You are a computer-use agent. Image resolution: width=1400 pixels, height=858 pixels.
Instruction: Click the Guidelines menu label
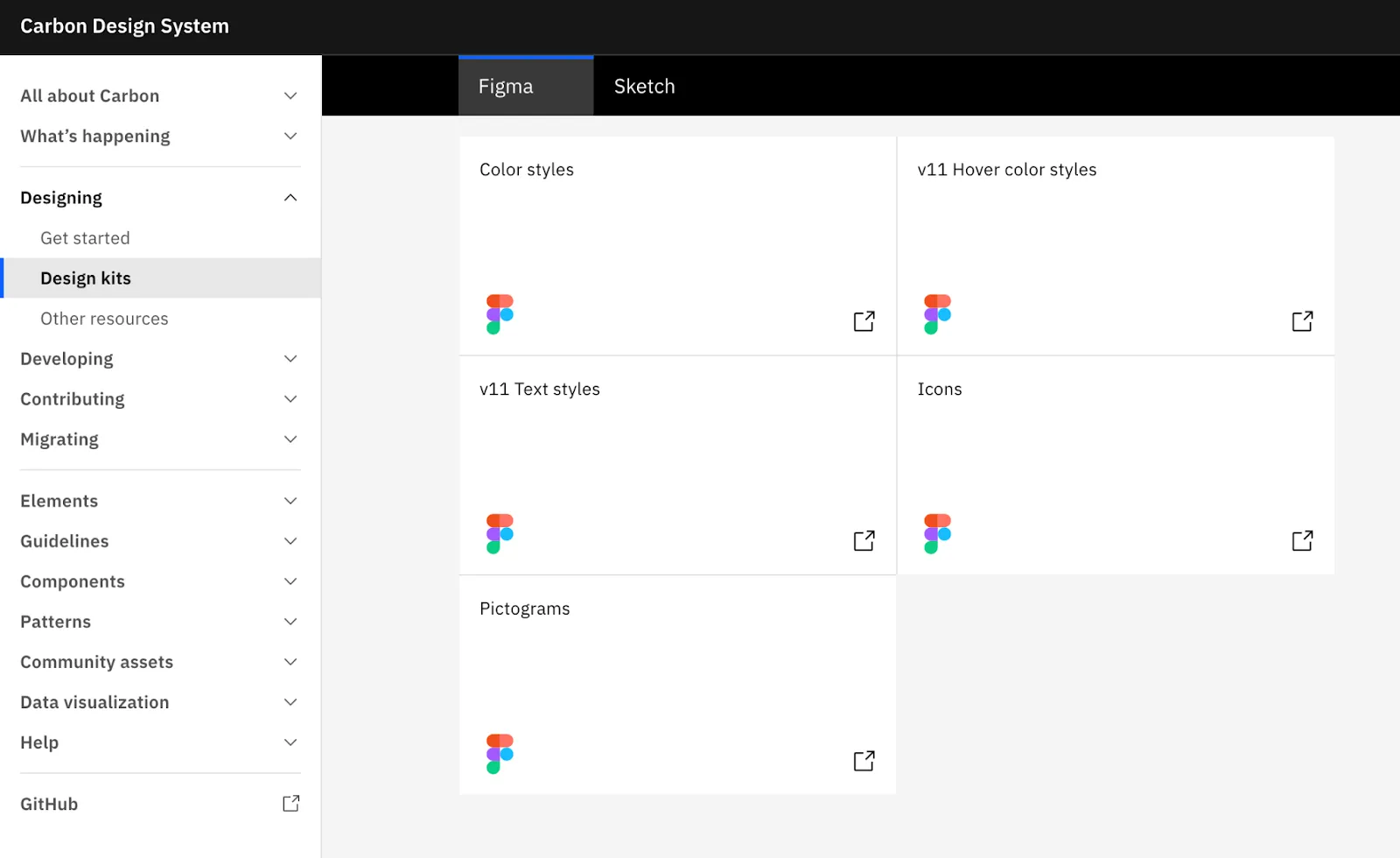[65, 541]
